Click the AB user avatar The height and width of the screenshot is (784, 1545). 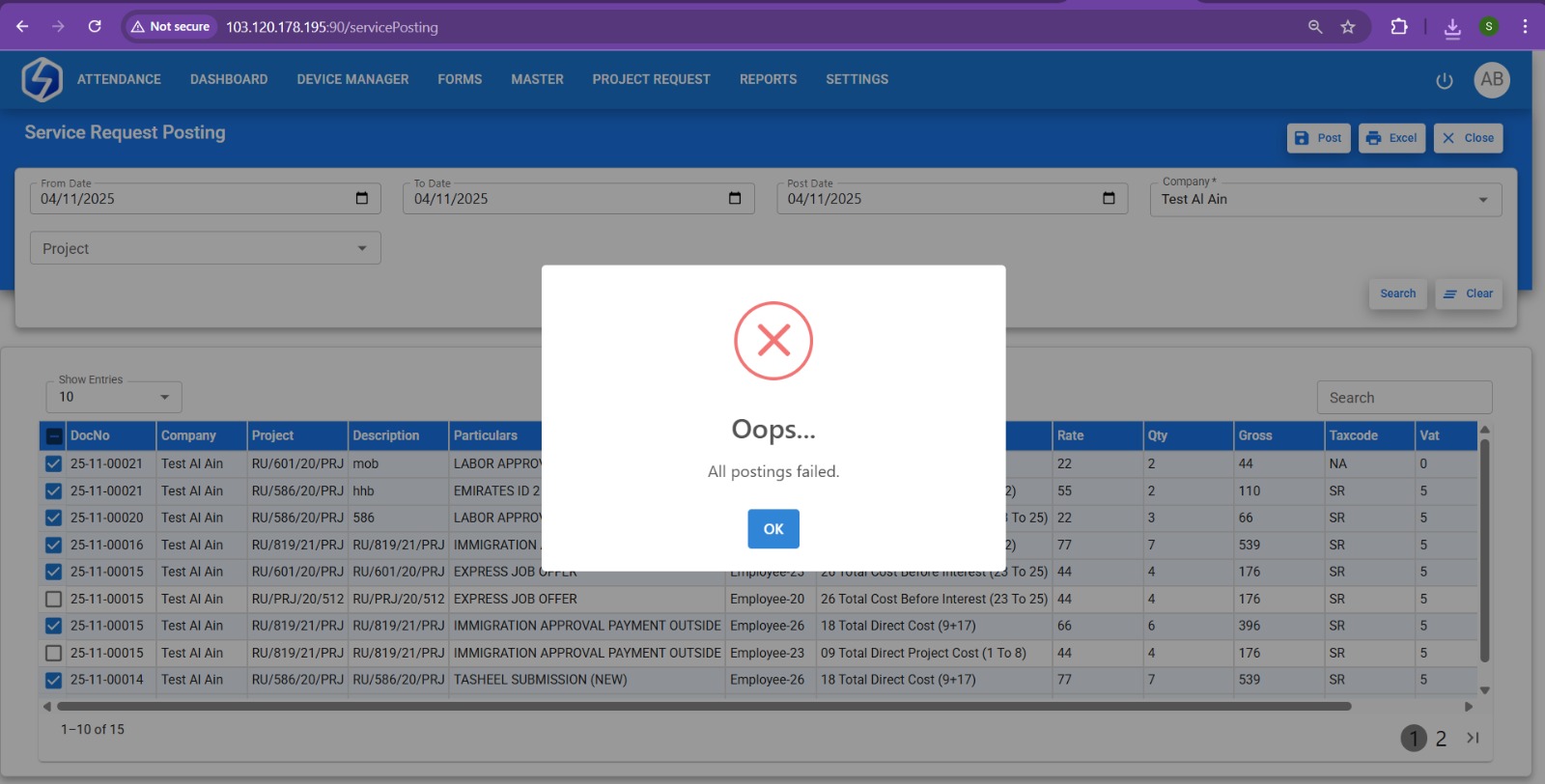click(x=1491, y=80)
